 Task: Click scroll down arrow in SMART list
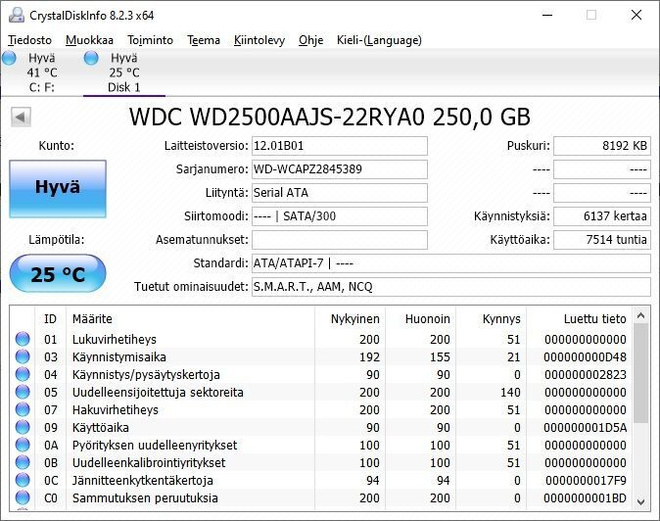[x=641, y=502]
